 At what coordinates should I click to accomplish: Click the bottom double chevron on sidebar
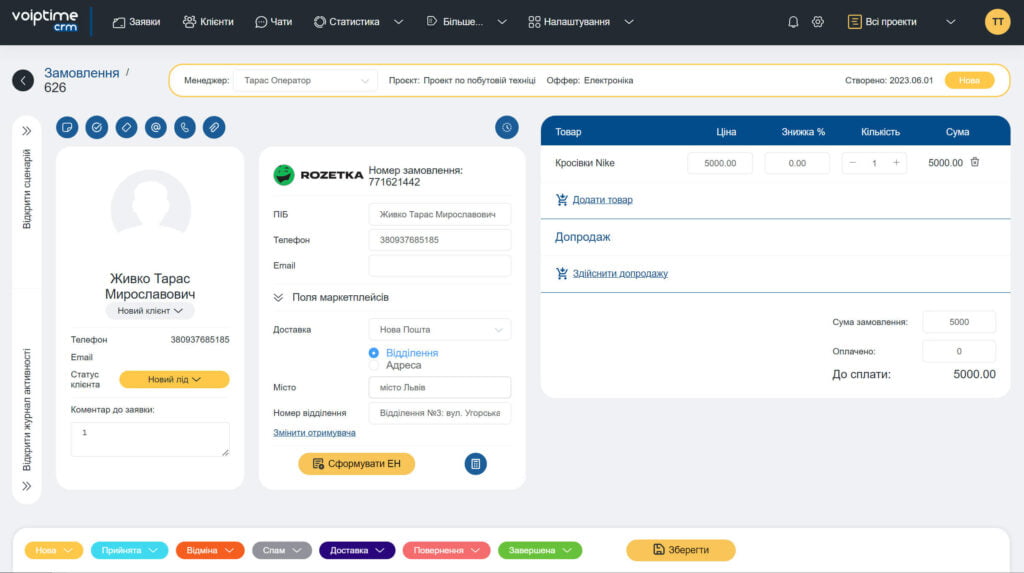coord(27,486)
